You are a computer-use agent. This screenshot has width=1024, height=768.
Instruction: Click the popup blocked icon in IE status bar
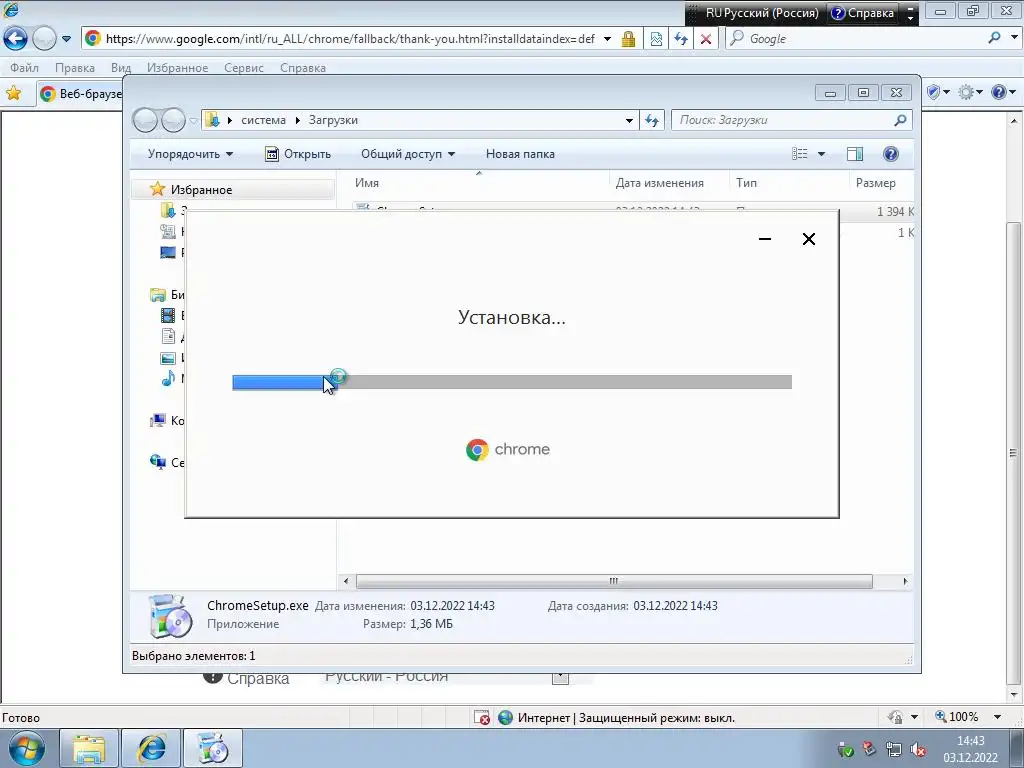coord(481,718)
